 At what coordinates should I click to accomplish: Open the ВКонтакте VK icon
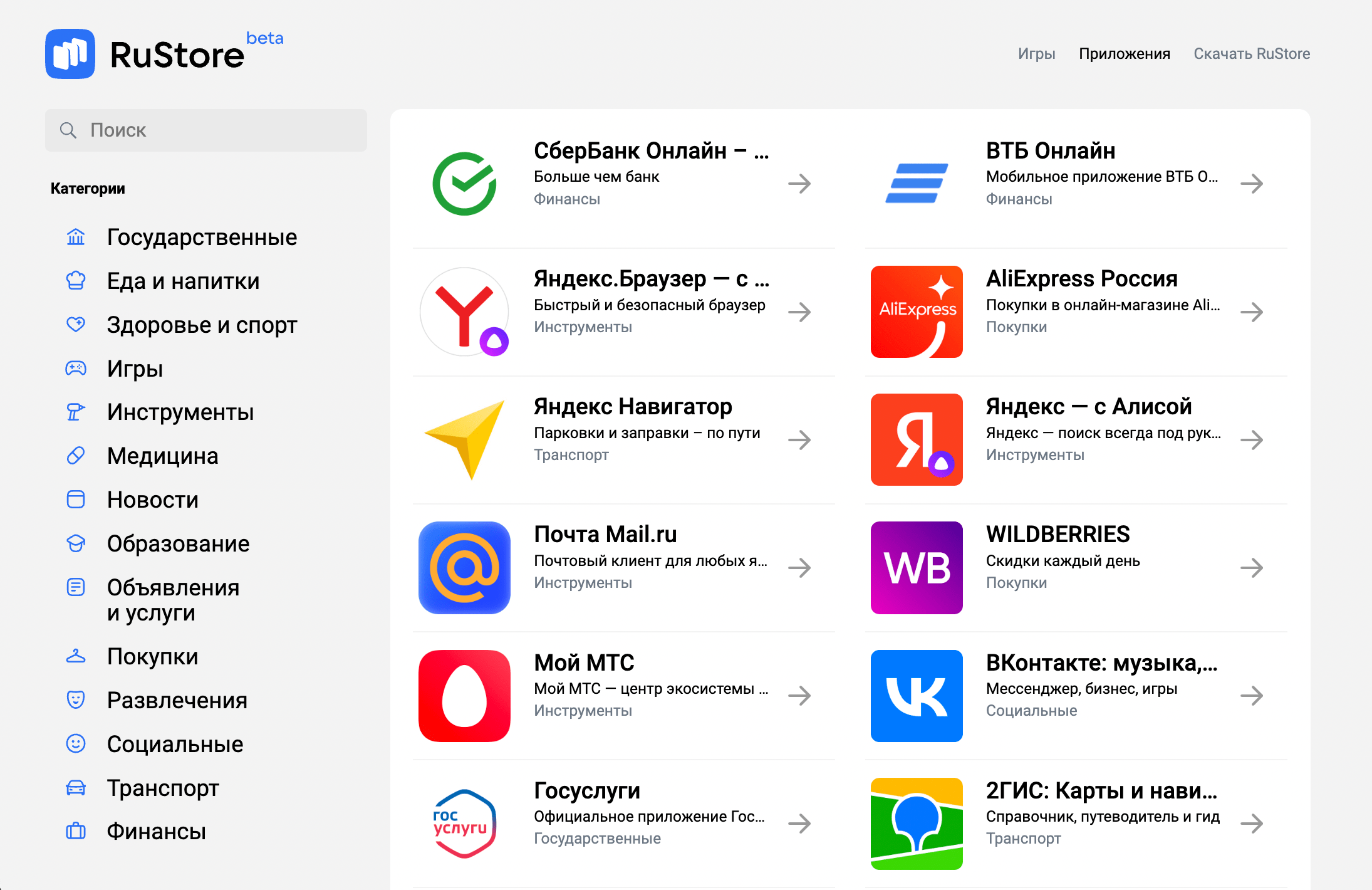(917, 696)
